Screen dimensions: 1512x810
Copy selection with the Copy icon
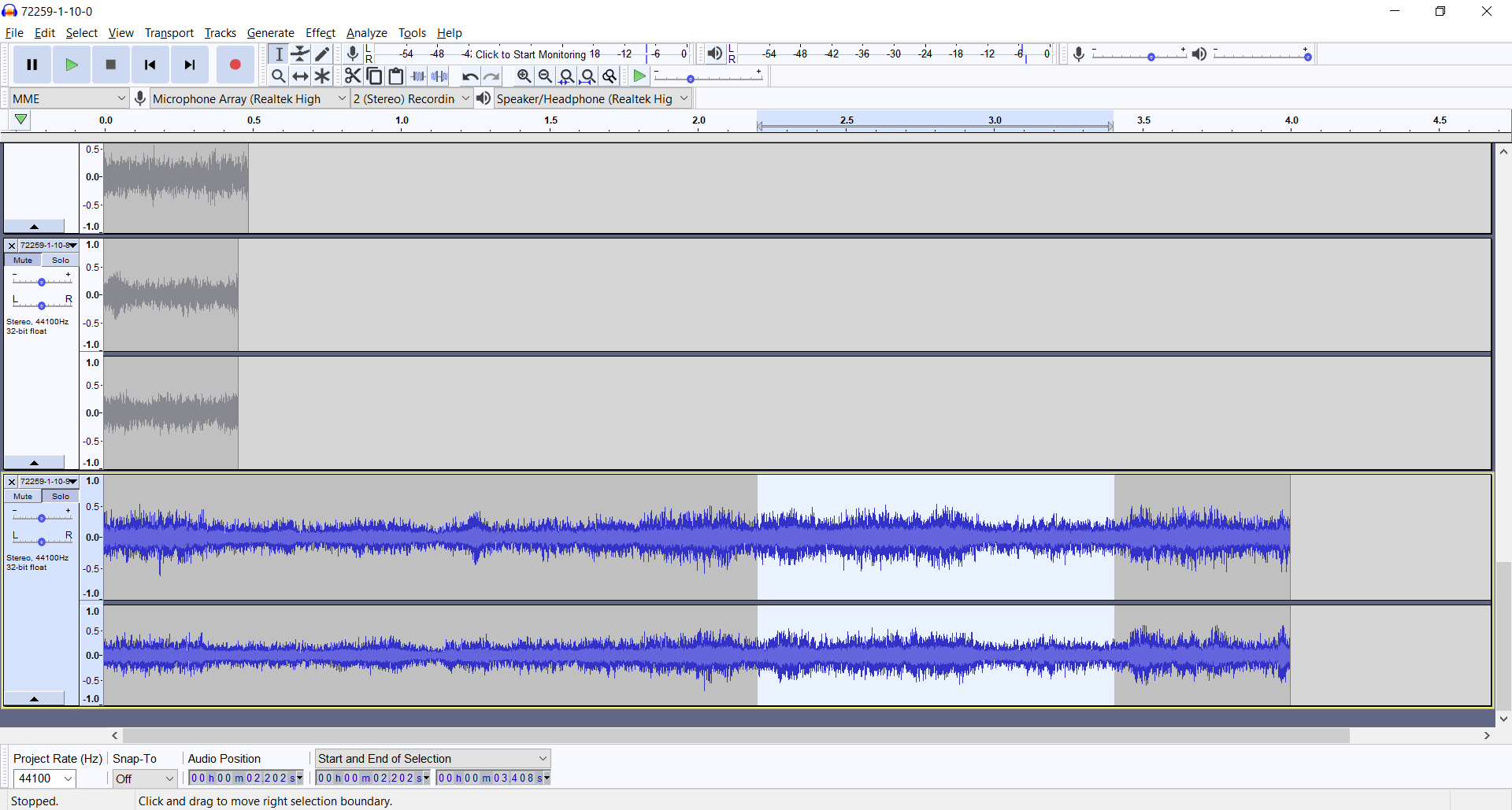pos(375,76)
